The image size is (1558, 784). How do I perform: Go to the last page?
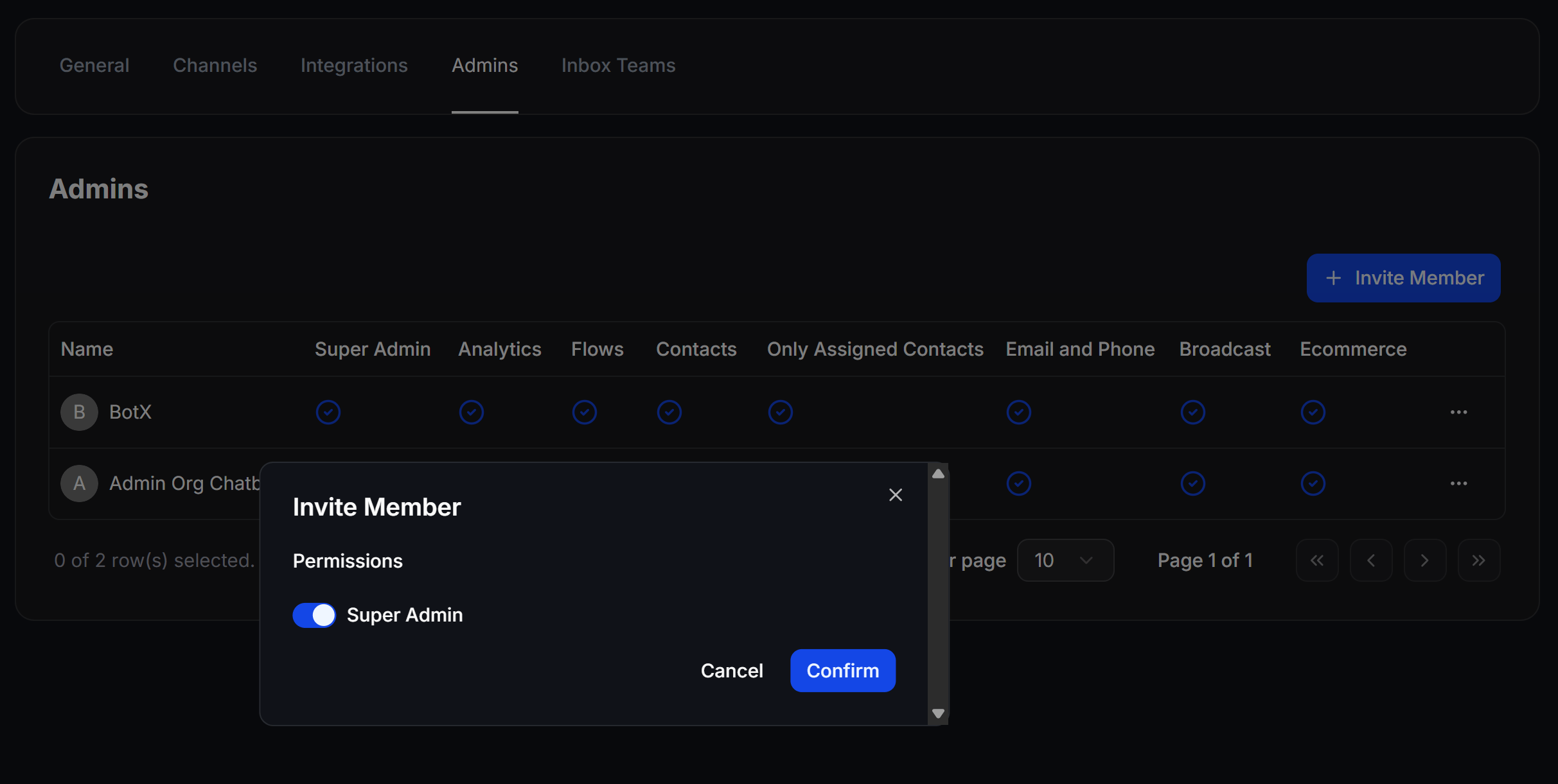coord(1478,561)
